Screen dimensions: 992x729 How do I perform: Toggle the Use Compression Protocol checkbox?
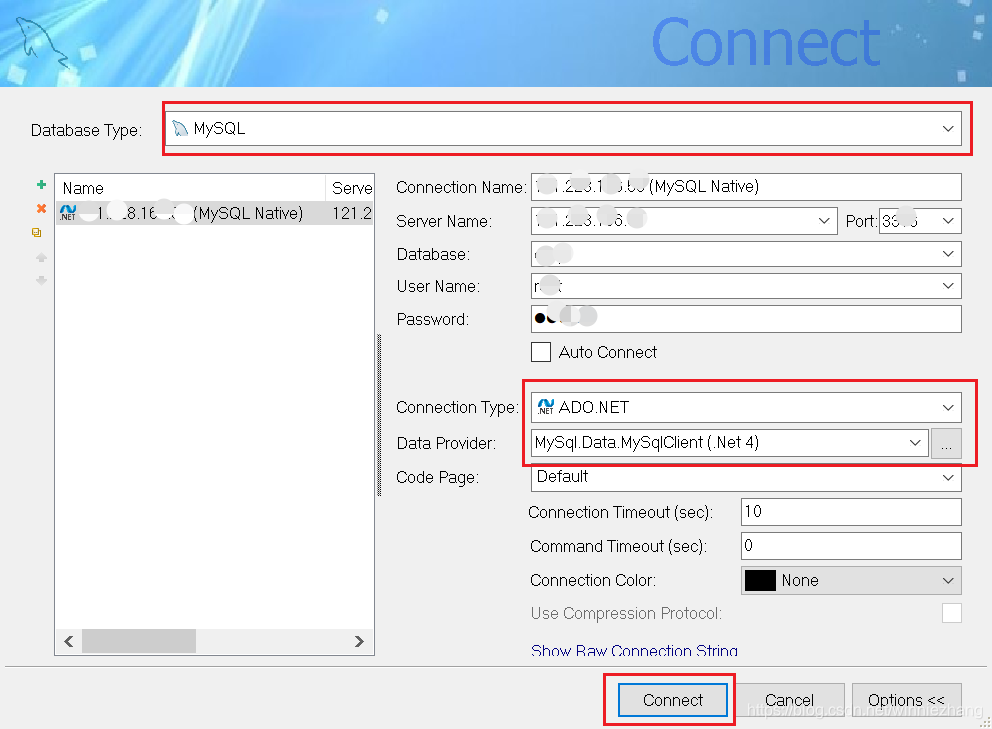click(952, 613)
